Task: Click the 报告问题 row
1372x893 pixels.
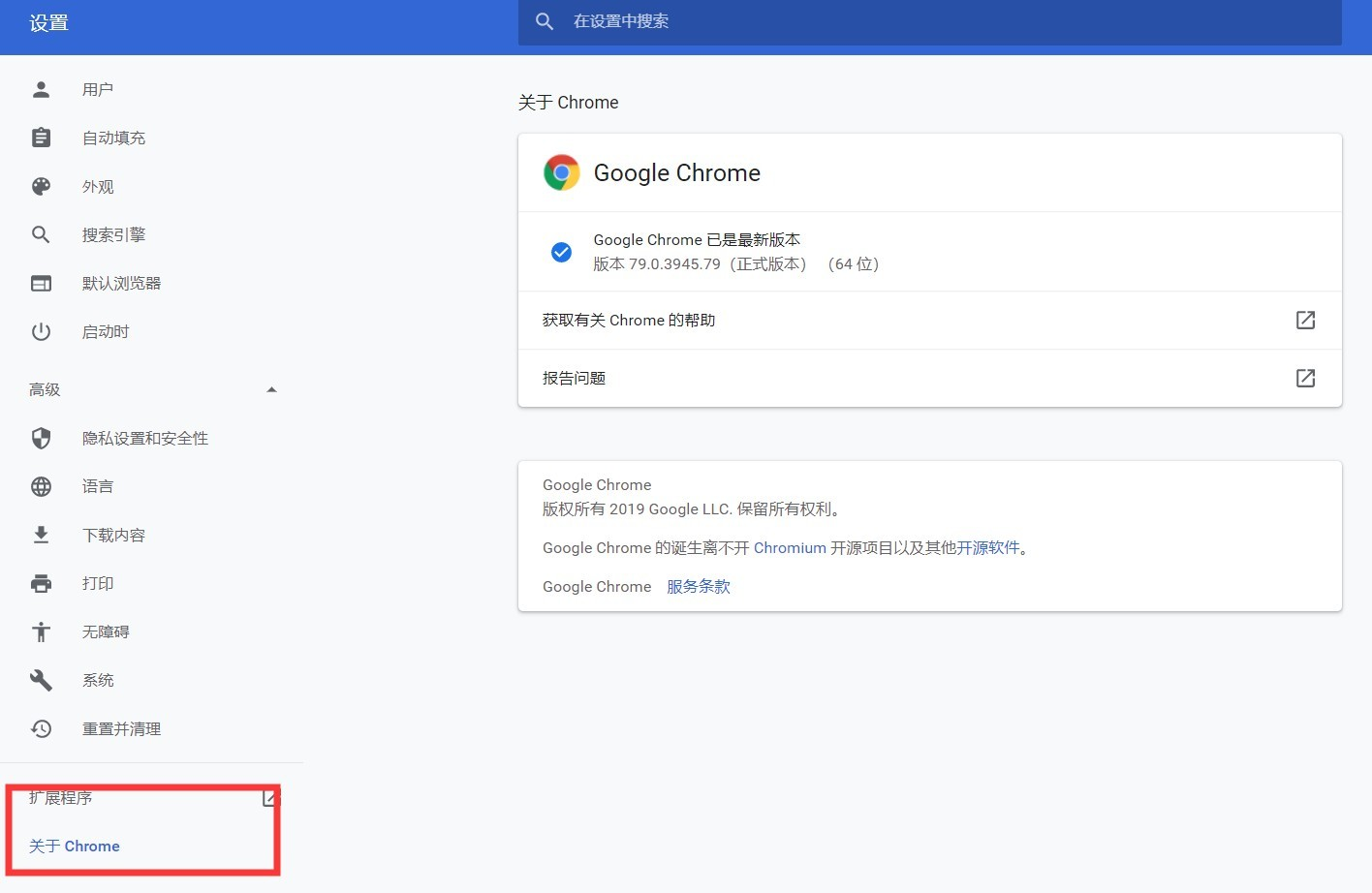Action: coord(930,378)
